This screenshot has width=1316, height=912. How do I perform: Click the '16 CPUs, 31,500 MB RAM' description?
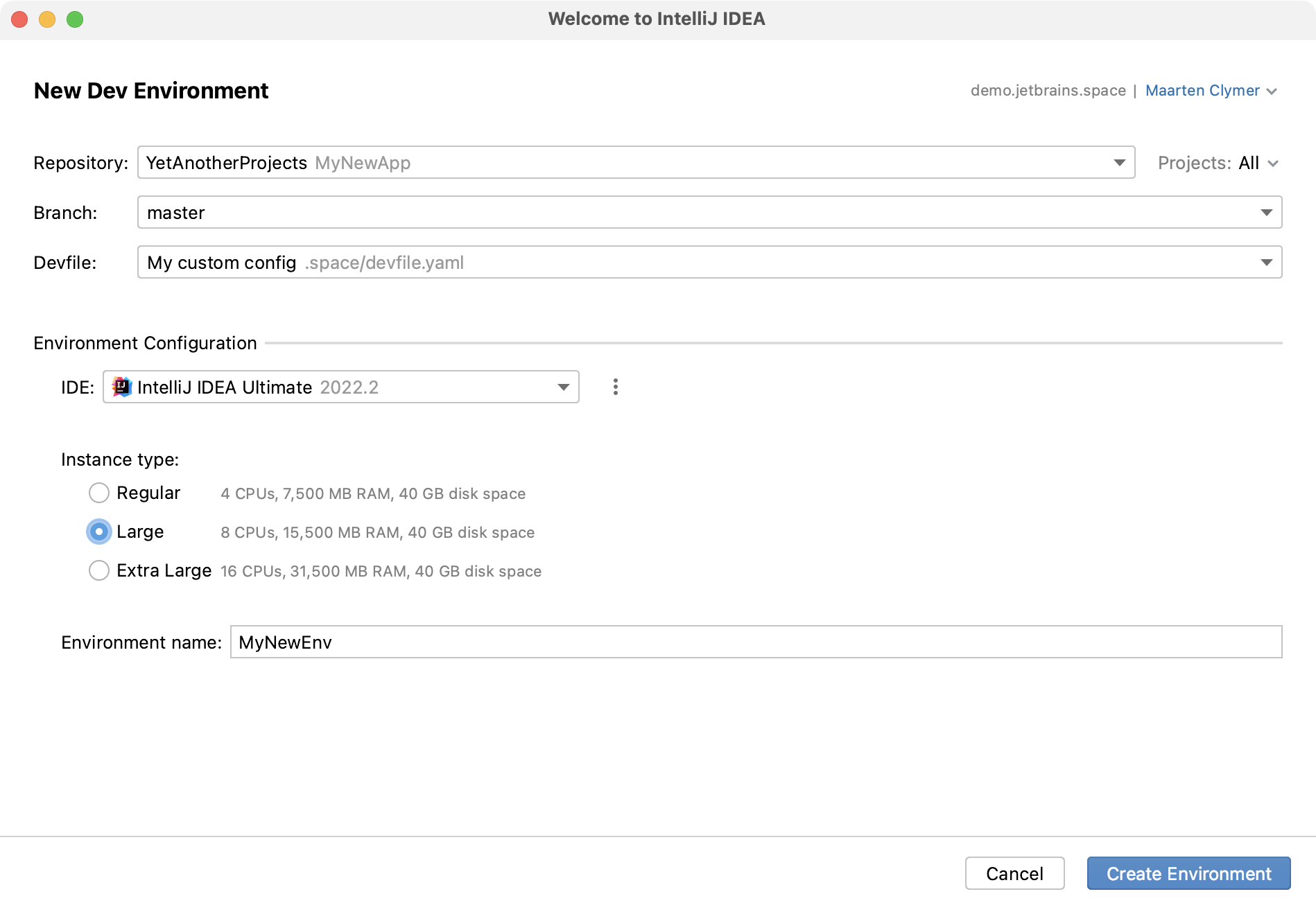pyautogui.click(x=381, y=571)
